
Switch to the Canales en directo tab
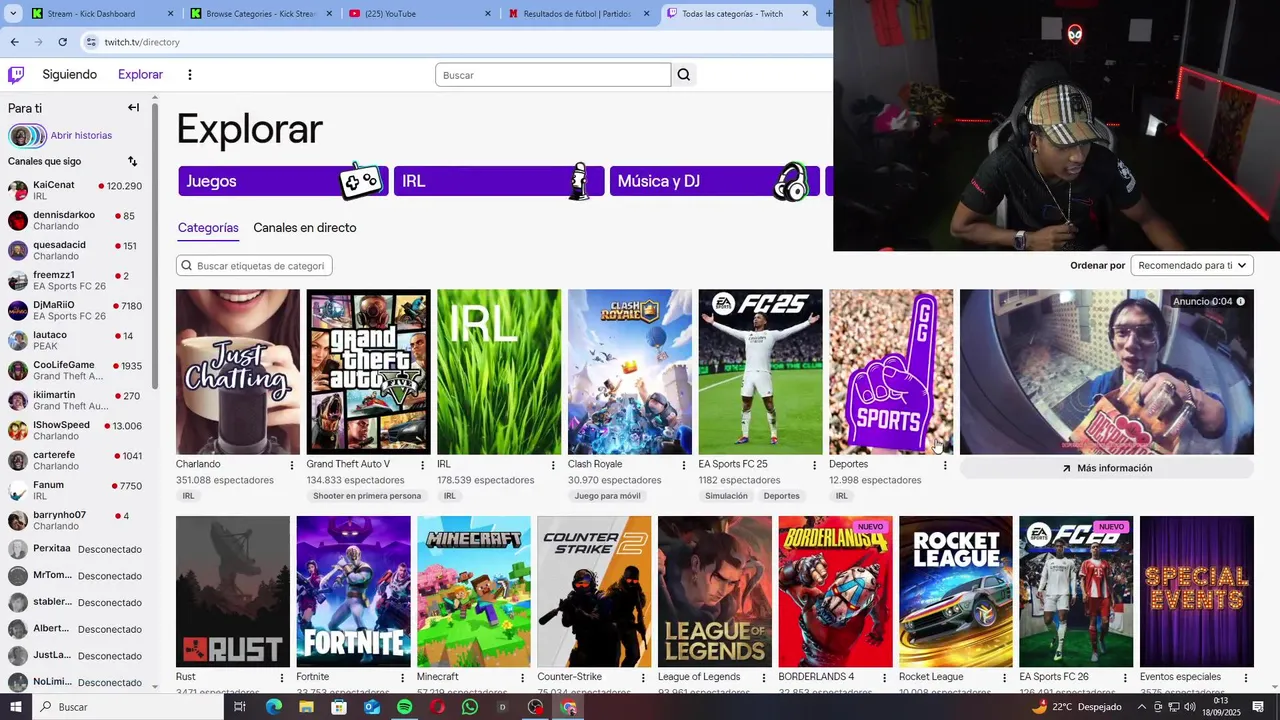(305, 228)
